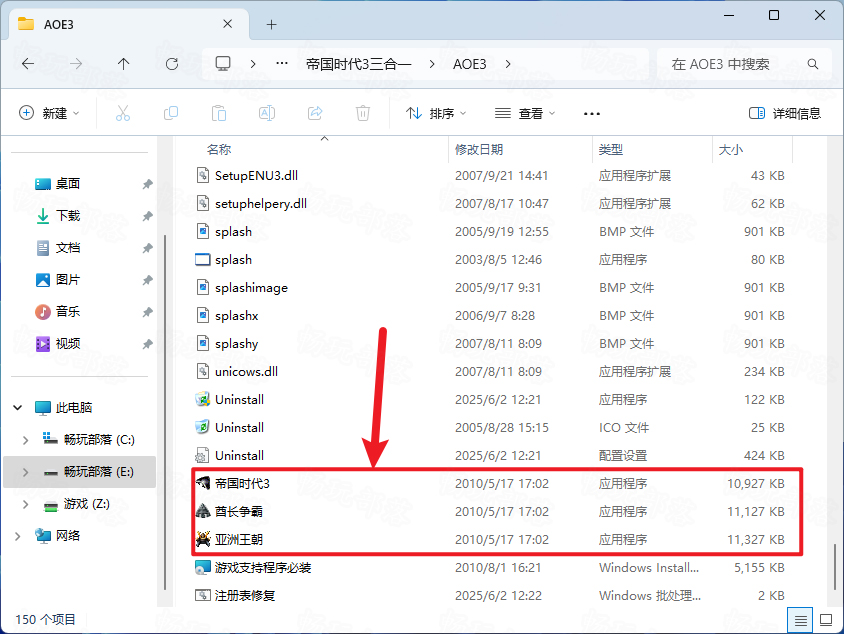844x634 pixels.
Task: Click the file list vertical scrollbar
Action: click(x=835, y=568)
